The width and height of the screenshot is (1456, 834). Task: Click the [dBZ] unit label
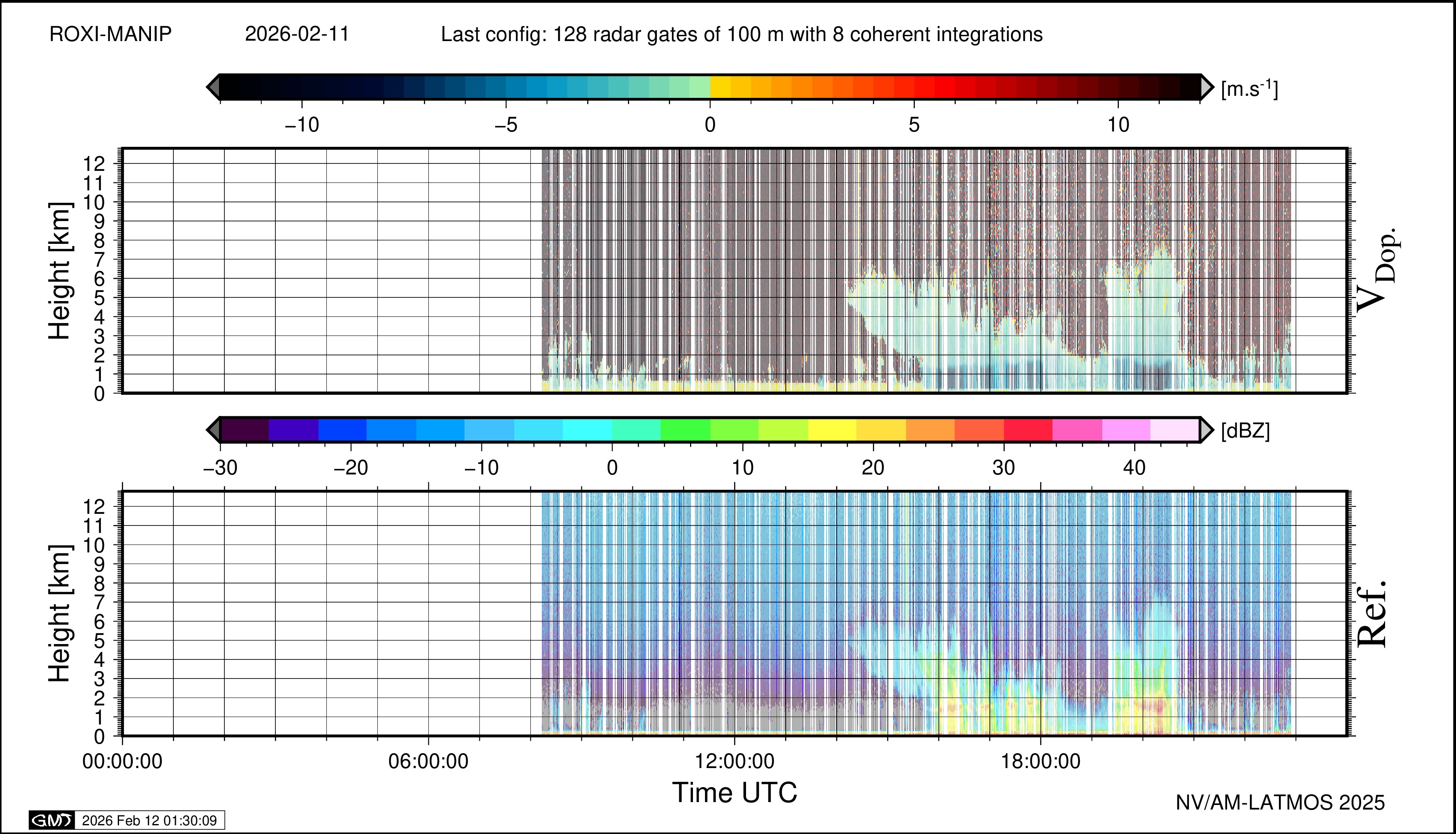(1245, 431)
